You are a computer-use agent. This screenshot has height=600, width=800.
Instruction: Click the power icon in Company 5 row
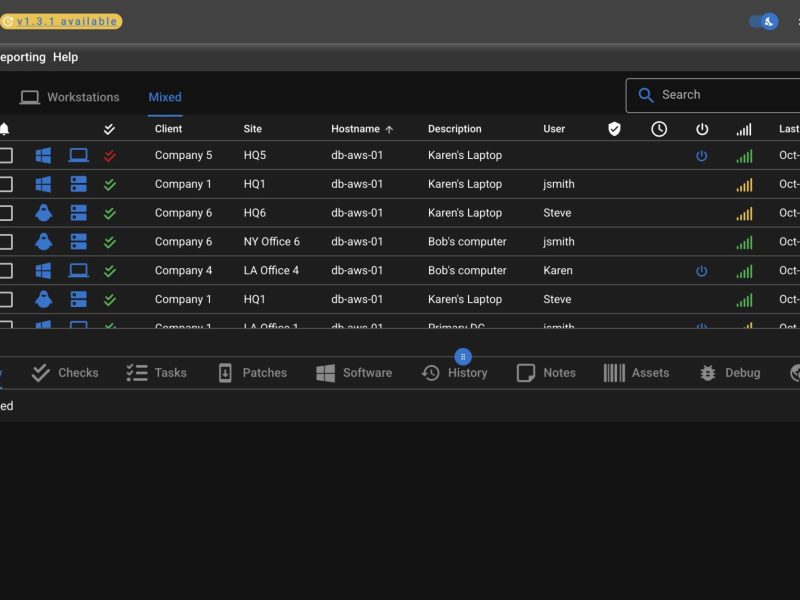point(702,156)
